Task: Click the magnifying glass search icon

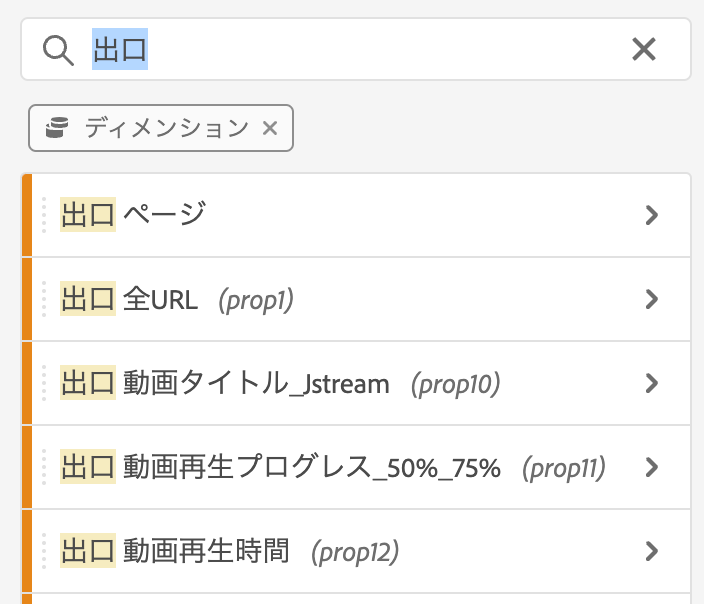Action: point(59,50)
